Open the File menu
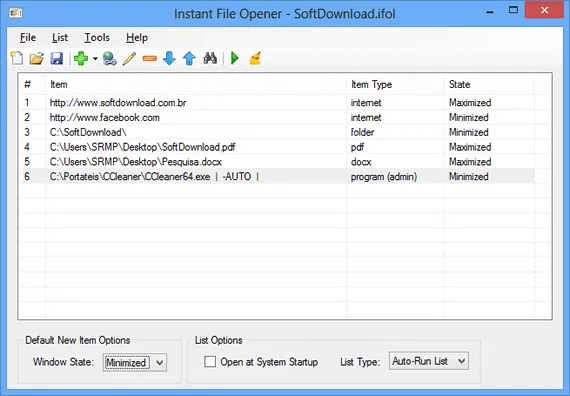Screen dimensions: 570x396 [28, 37]
